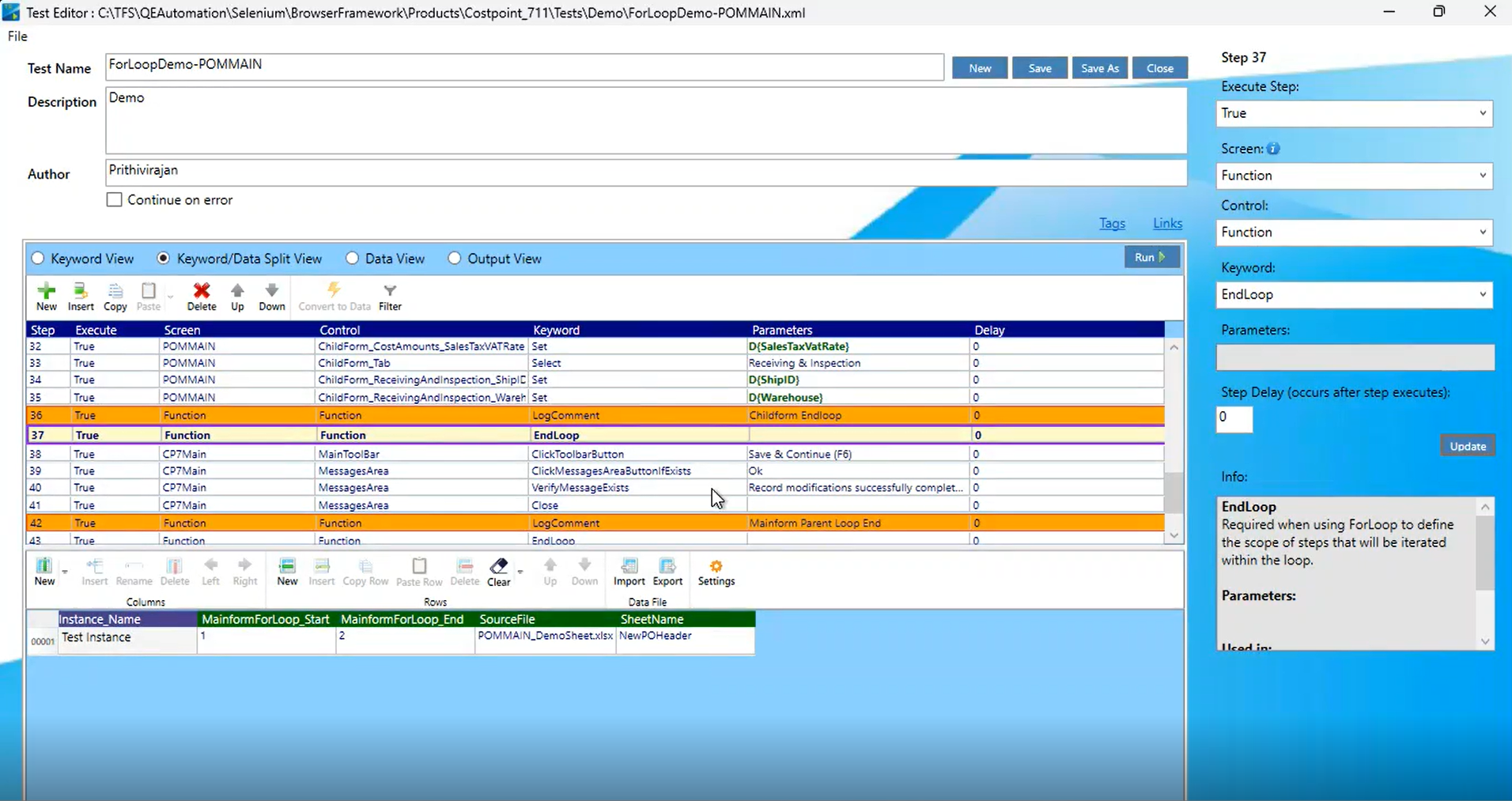The width and height of the screenshot is (1512, 801).
Task: Select step 36 LogCommment row
Action: [x=595, y=415]
